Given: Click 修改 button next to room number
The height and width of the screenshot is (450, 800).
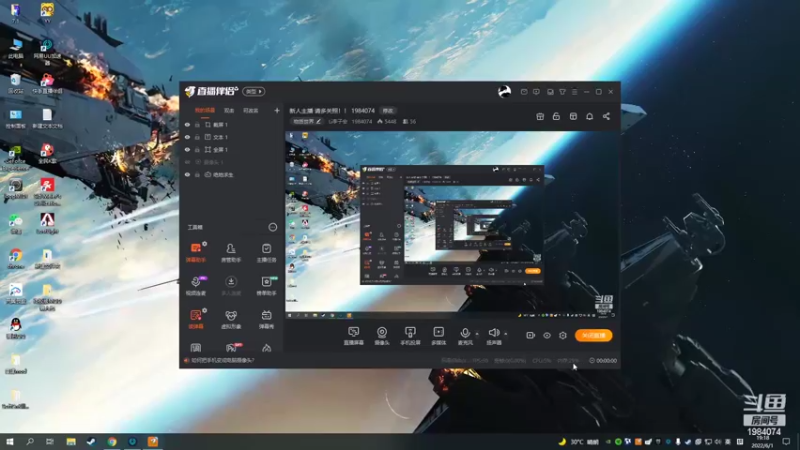Looking at the screenshot, I should point(388,111).
